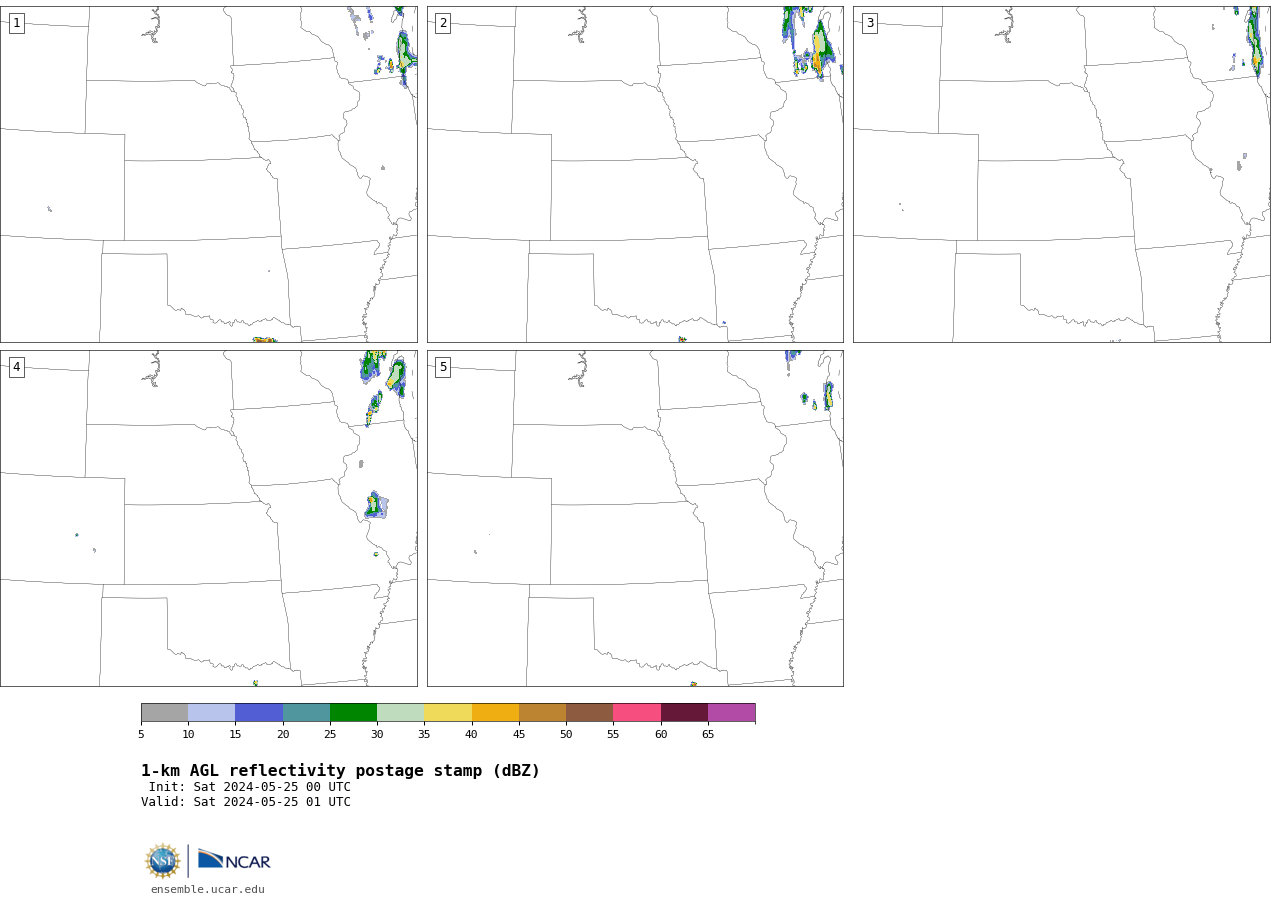Click the member label box numbered 1

(16, 23)
